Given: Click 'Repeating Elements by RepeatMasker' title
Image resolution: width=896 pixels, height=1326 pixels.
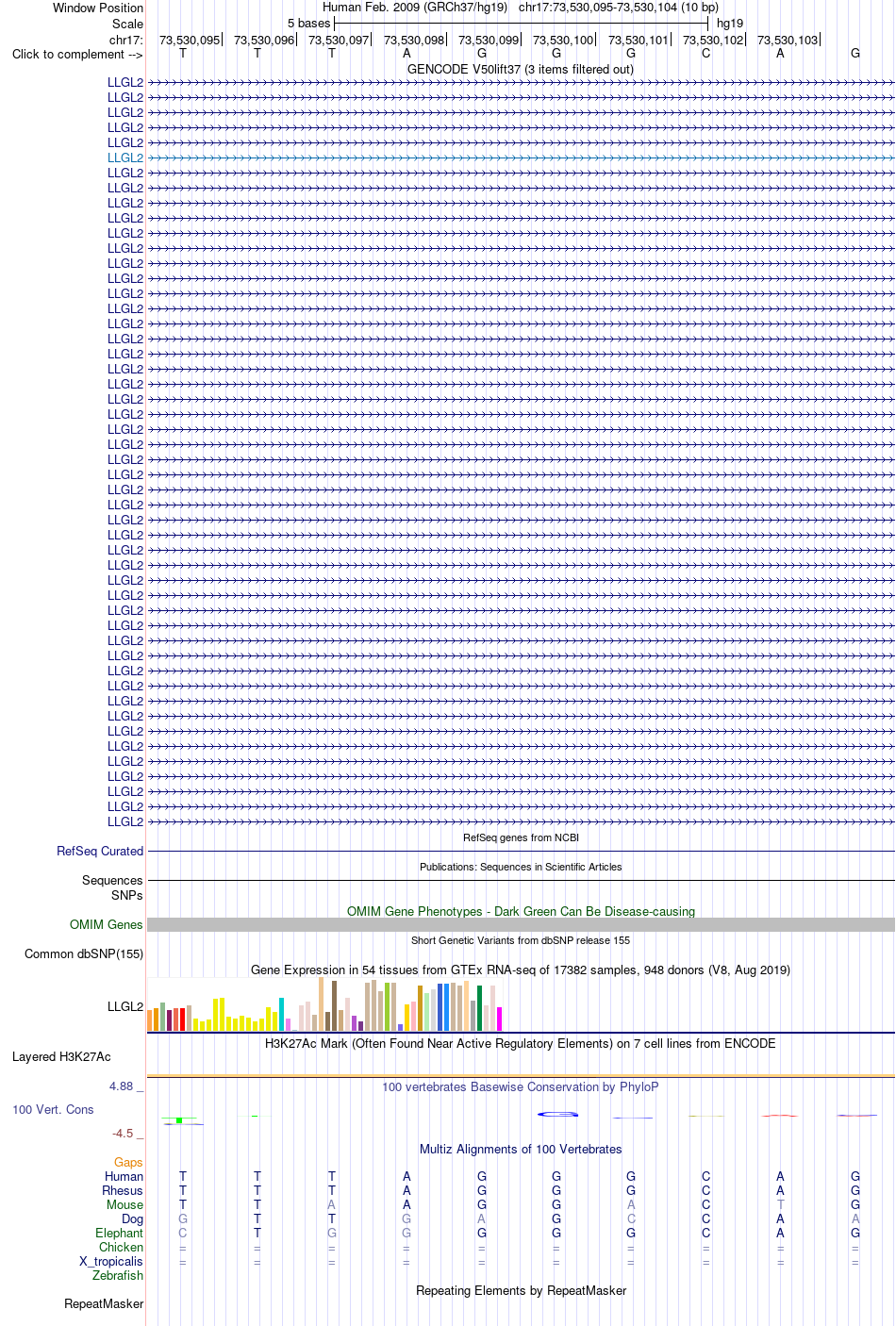Looking at the screenshot, I should (x=521, y=1290).
